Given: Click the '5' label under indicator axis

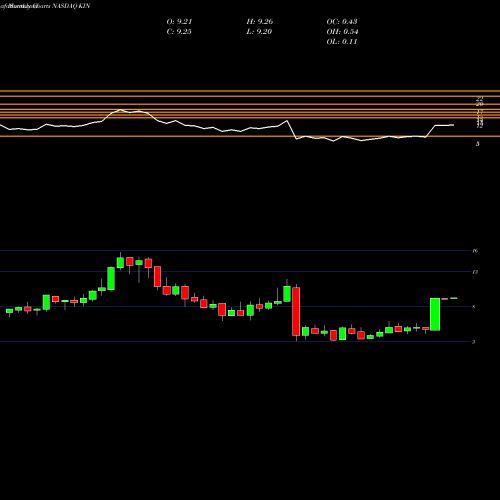Looking at the screenshot, I should [478, 144].
